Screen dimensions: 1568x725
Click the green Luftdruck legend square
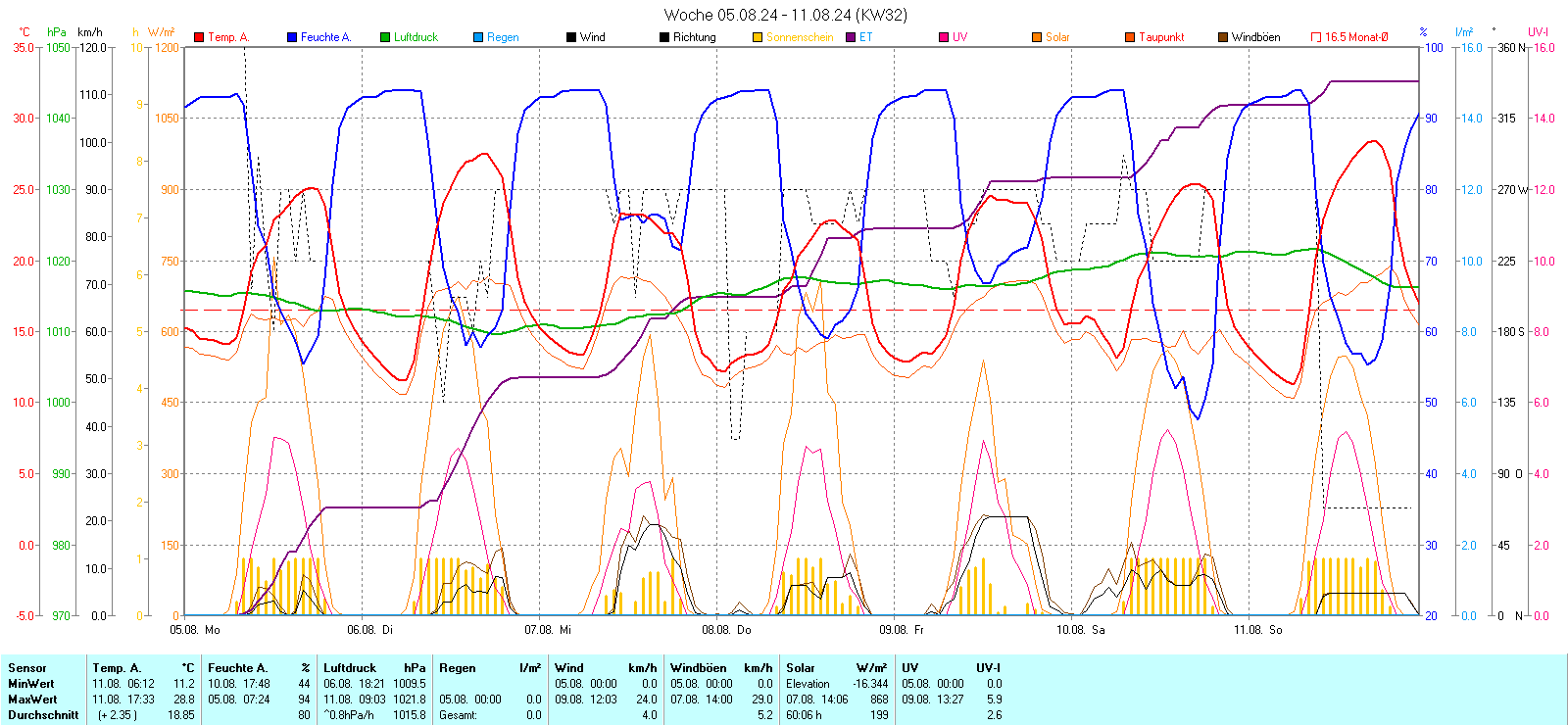pyautogui.click(x=385, y=37)
